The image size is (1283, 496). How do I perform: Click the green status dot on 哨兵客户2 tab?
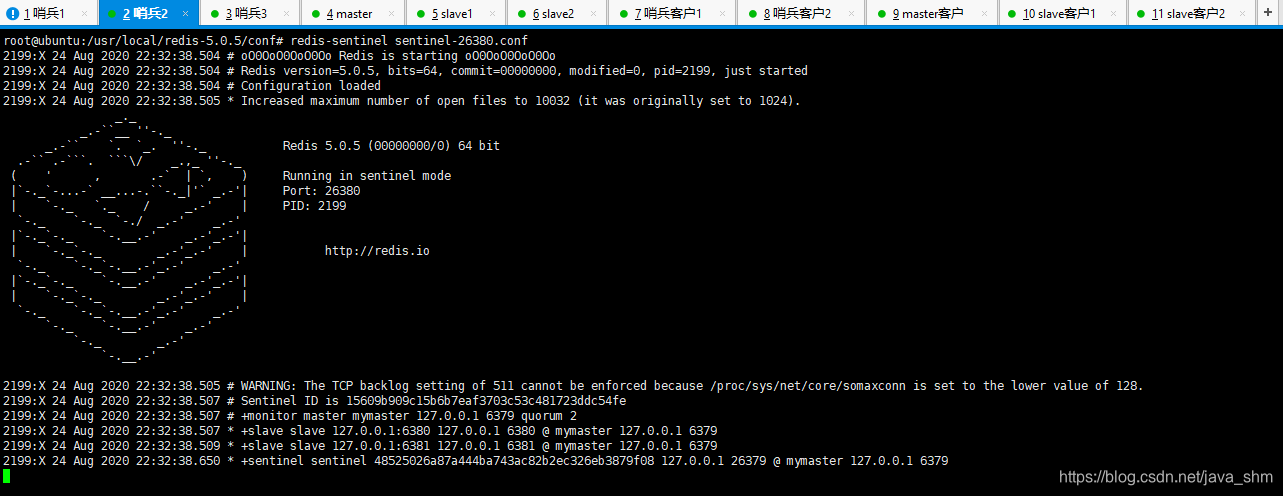pos(752,14)
